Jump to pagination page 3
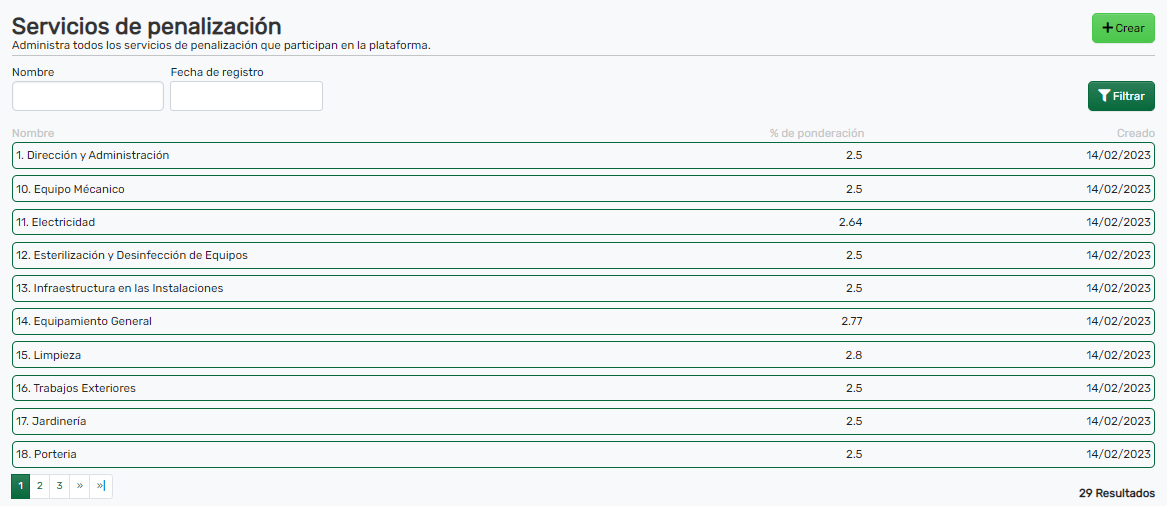Viewport: 1167px width, 506px height. pos(59,486)
